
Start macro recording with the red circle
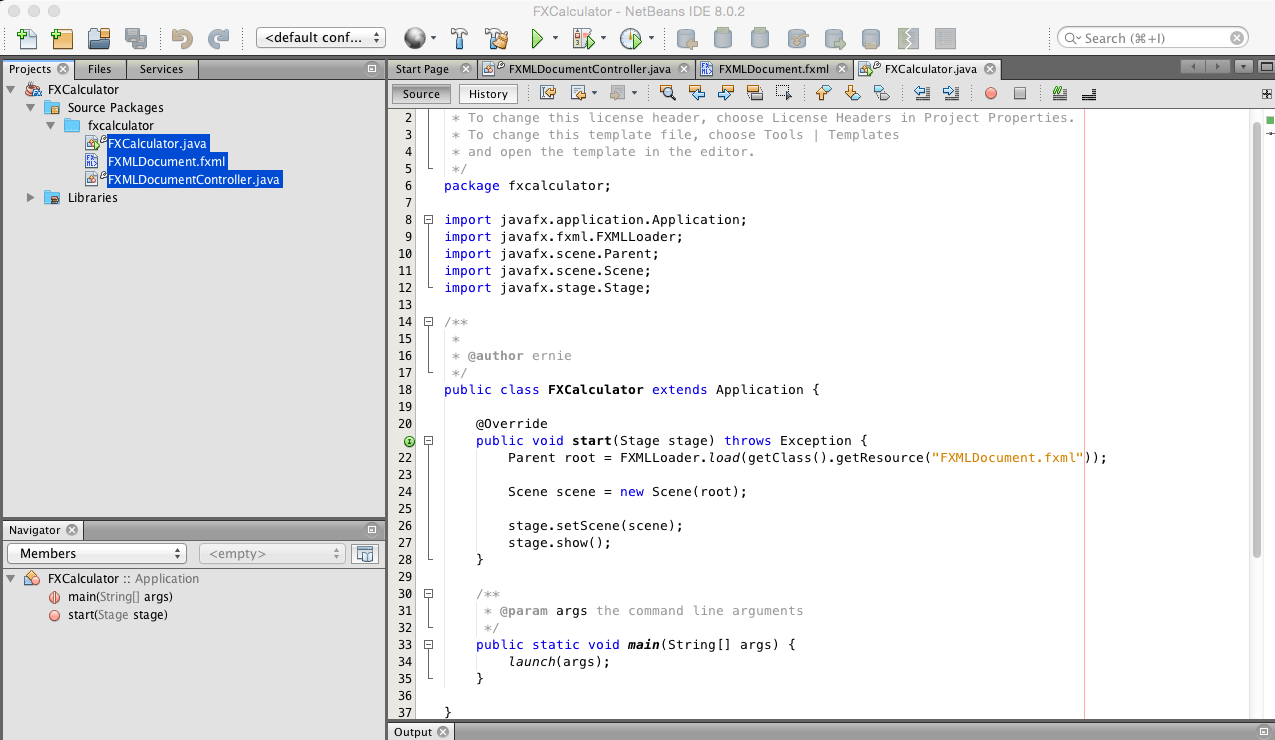(x=991, y=93)
